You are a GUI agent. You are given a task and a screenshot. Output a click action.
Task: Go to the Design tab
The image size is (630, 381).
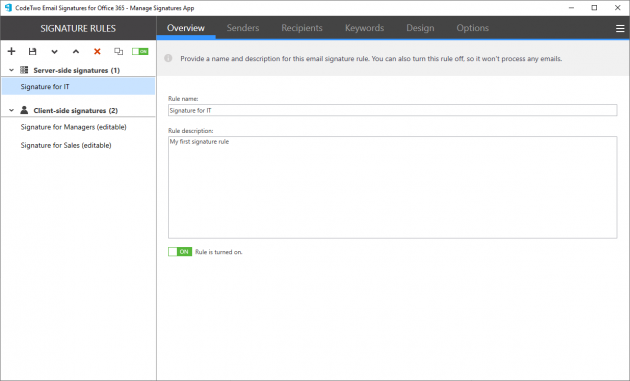[x=420, y=28]
